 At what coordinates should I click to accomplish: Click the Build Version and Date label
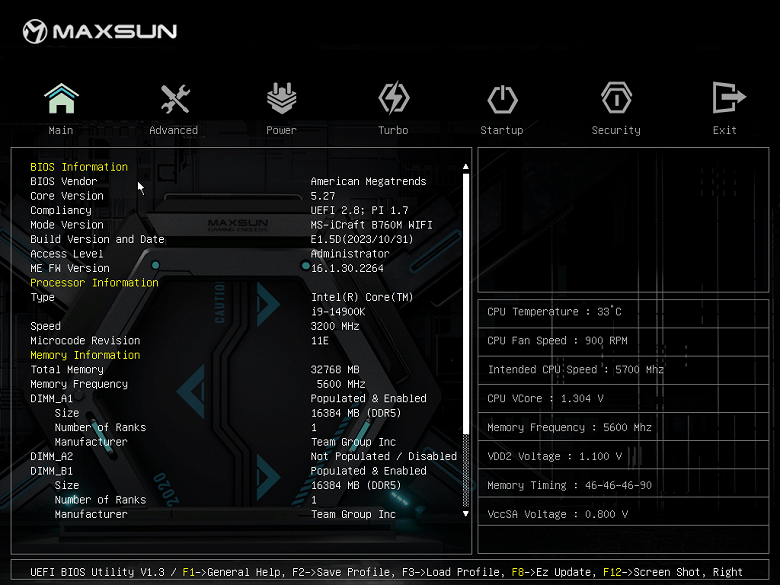(x=98, y=239)
